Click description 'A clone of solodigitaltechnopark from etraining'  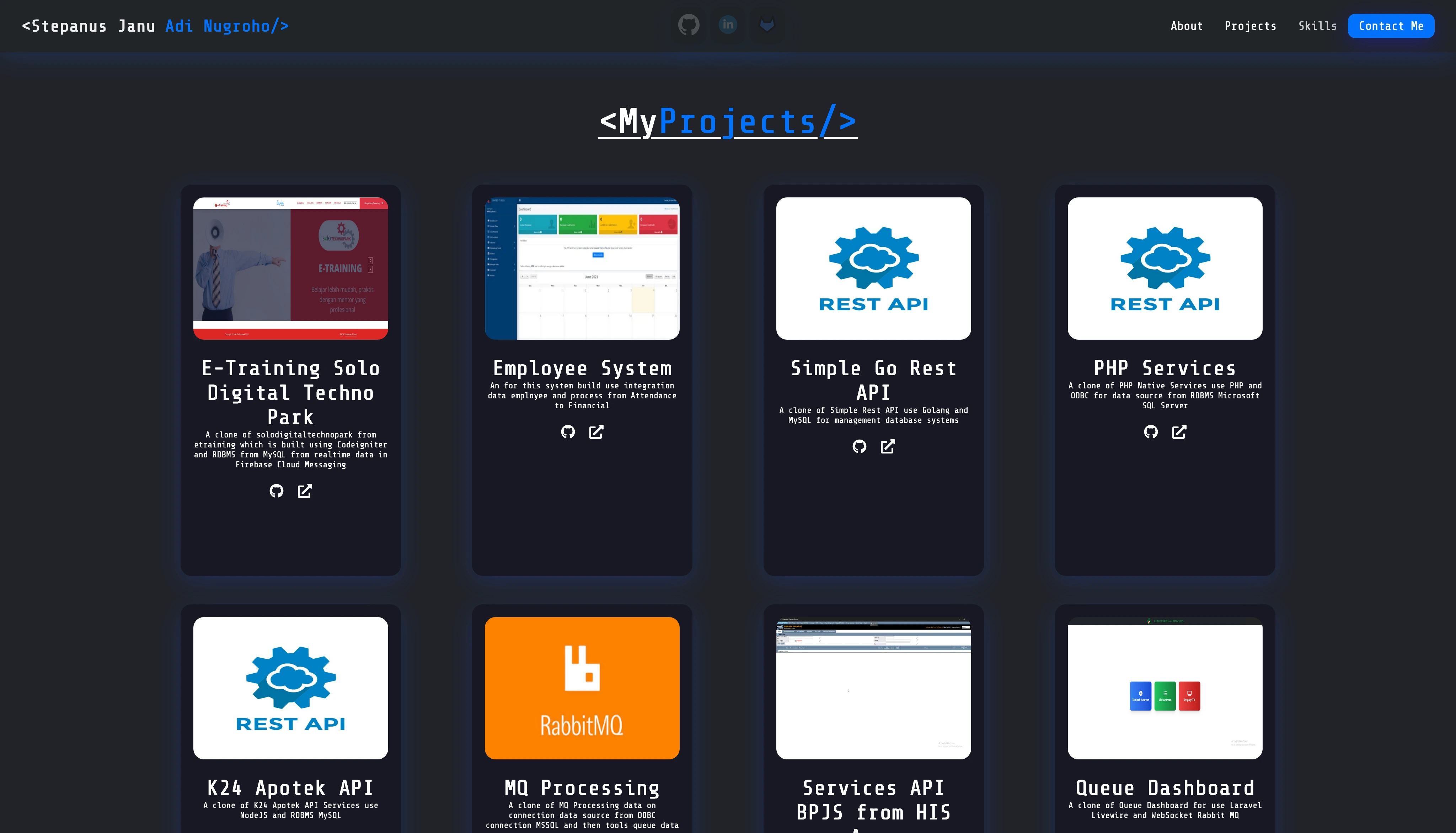[x=290, y=450]
